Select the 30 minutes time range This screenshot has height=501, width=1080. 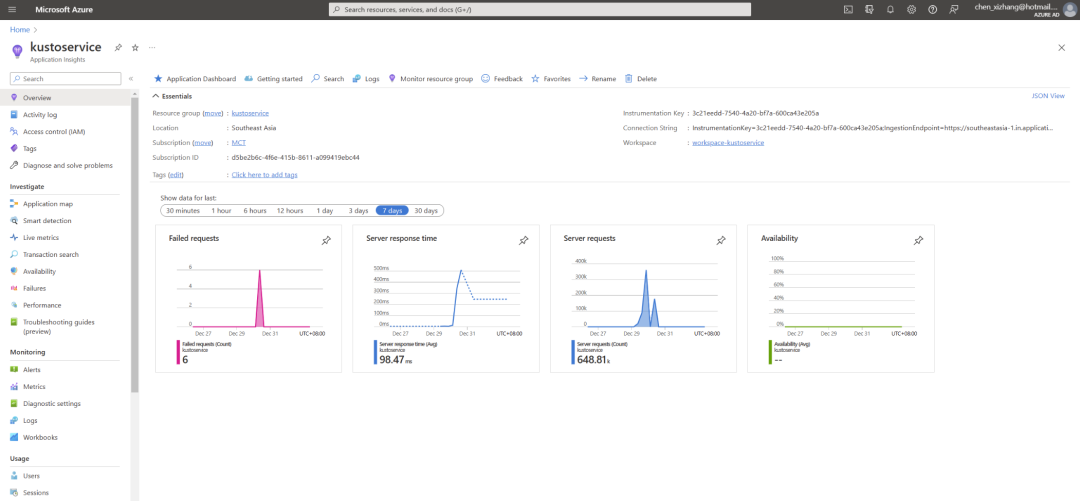(183, 210)
